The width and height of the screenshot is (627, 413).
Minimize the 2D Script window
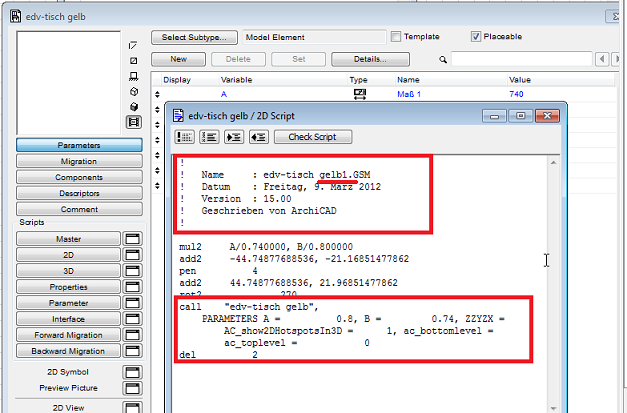[494, 116]
